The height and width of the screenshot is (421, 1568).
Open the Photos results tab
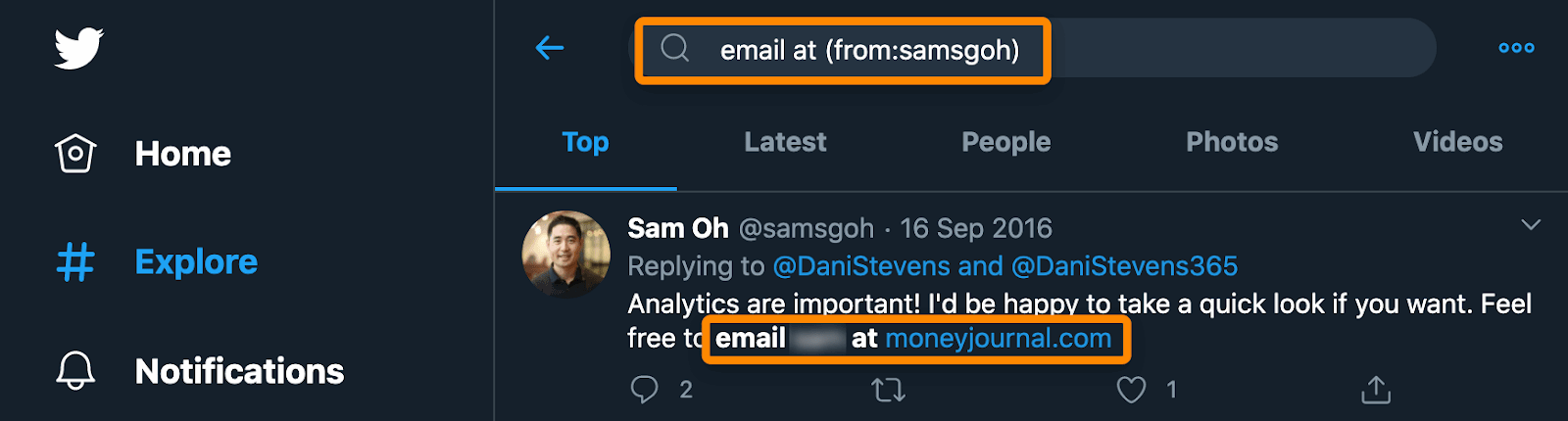(1232, 143)
